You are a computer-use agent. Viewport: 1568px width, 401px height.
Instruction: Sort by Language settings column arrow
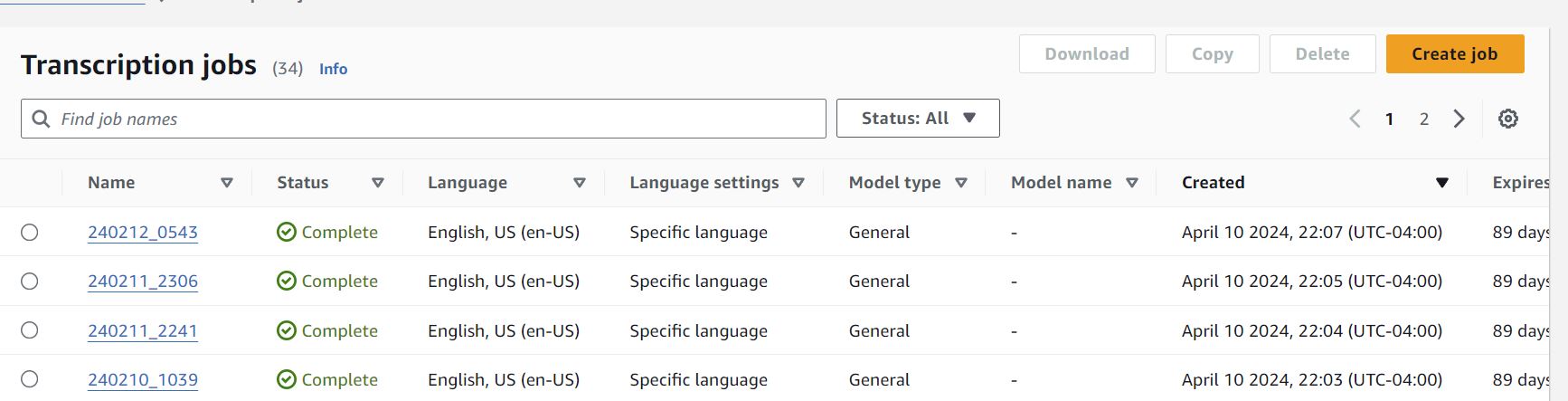[x=798, y=183]
